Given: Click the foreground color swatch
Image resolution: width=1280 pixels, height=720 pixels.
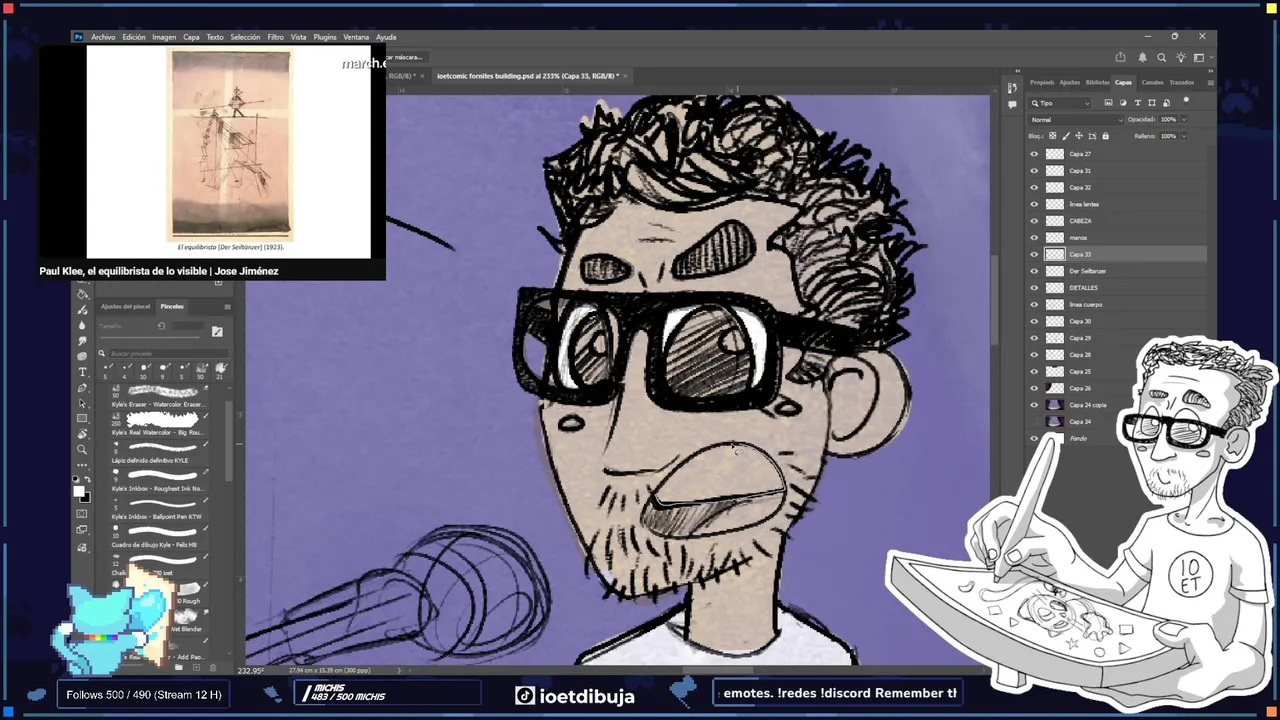Looking at the screenshot, I should pos(79,491).
